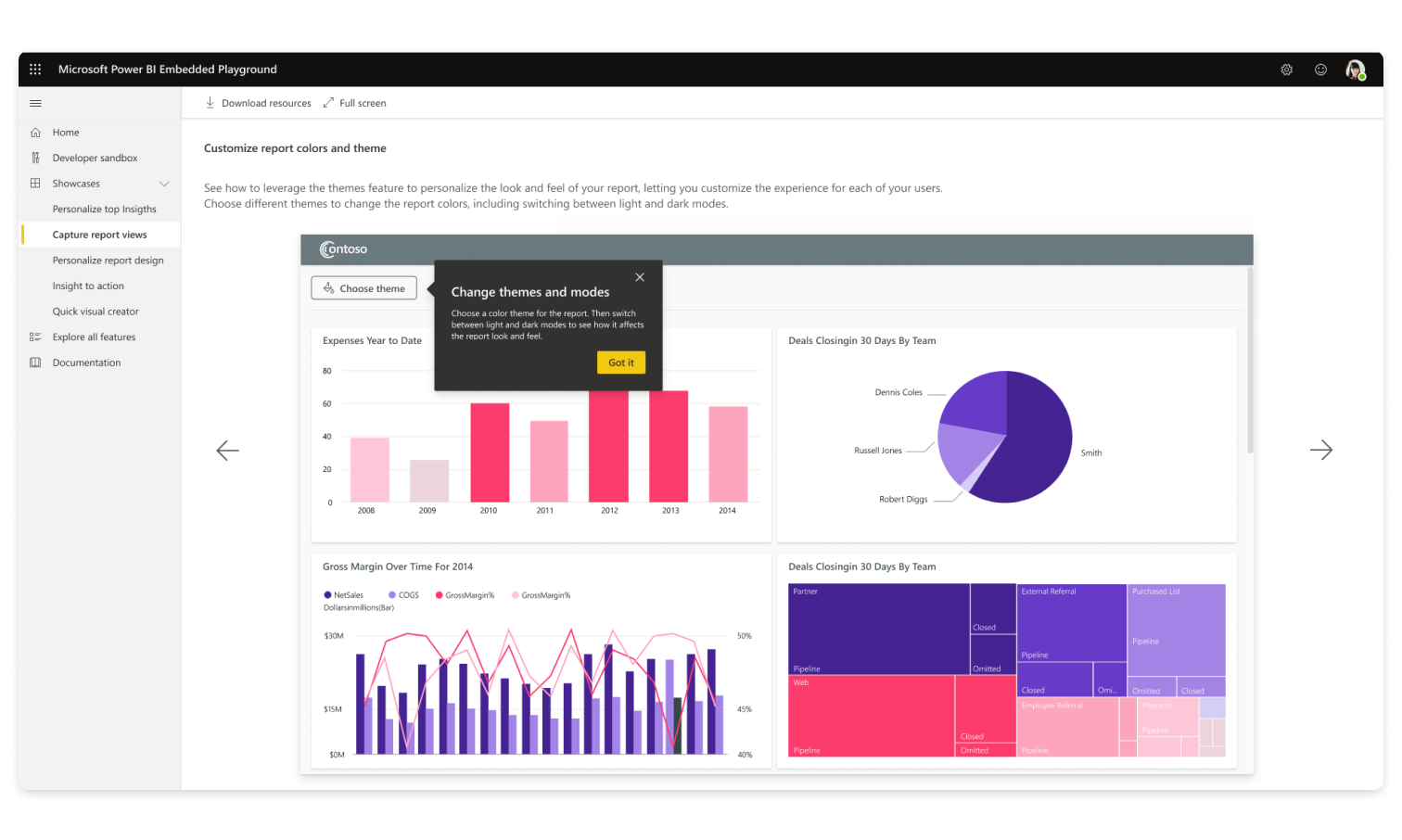Click Employee Referral treemap tile

coord(1068,728)
